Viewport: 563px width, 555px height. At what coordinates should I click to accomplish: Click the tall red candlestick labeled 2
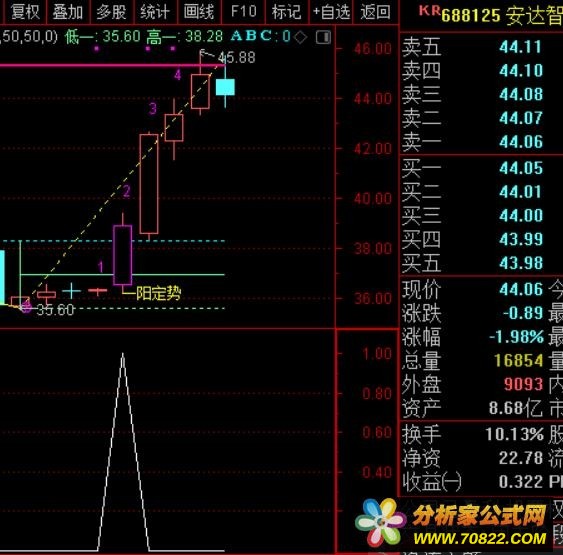149,184
